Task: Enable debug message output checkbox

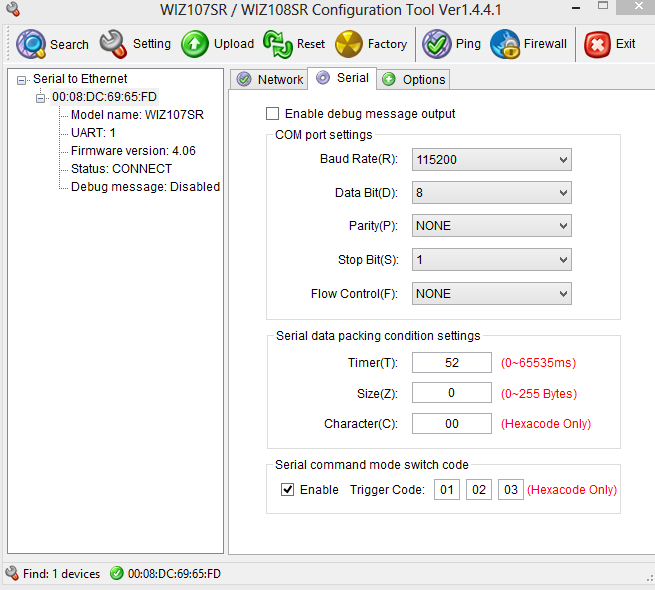Action: (272, 114)
